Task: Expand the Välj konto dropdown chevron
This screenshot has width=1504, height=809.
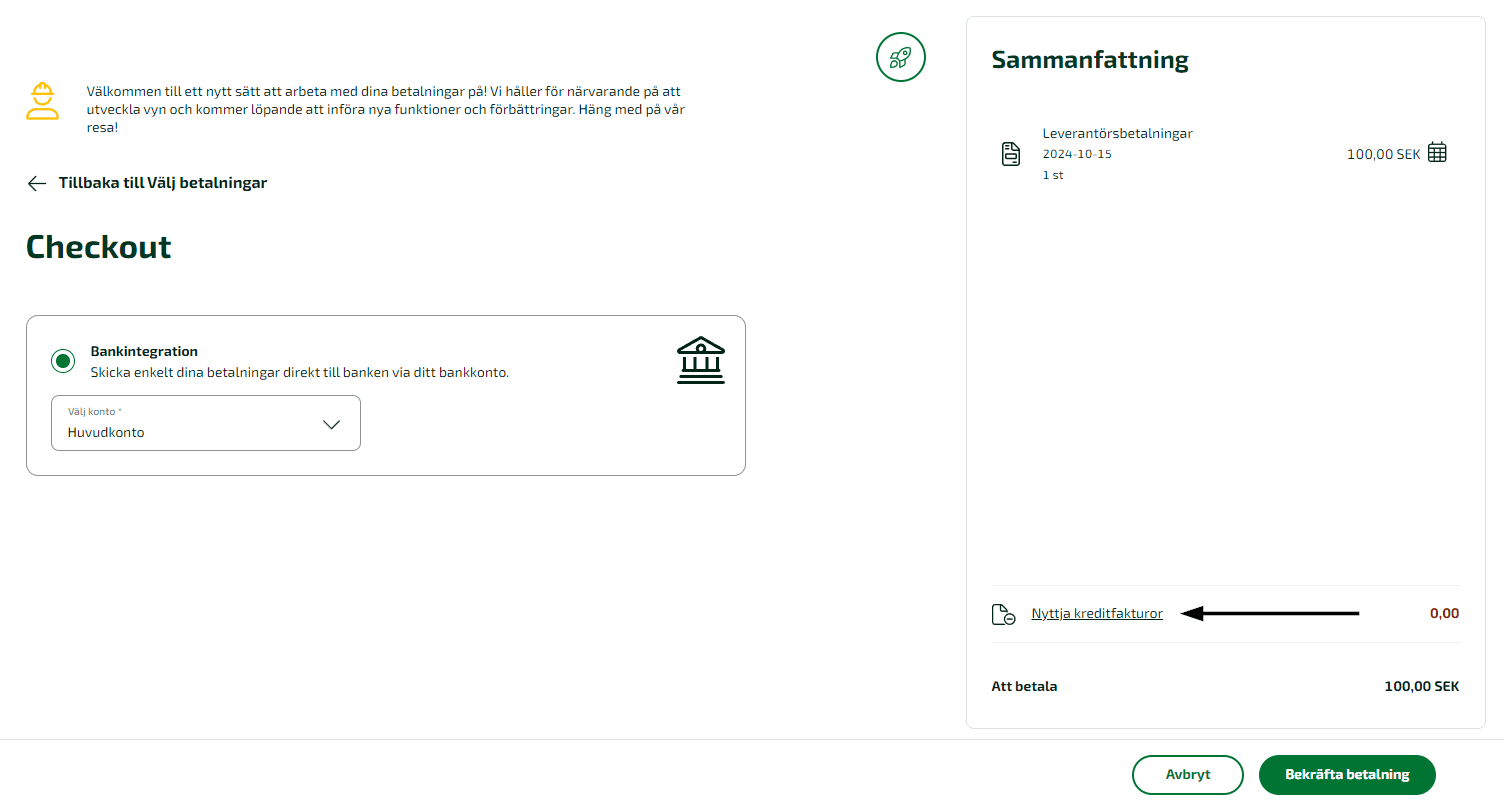Action: point(332,424)
